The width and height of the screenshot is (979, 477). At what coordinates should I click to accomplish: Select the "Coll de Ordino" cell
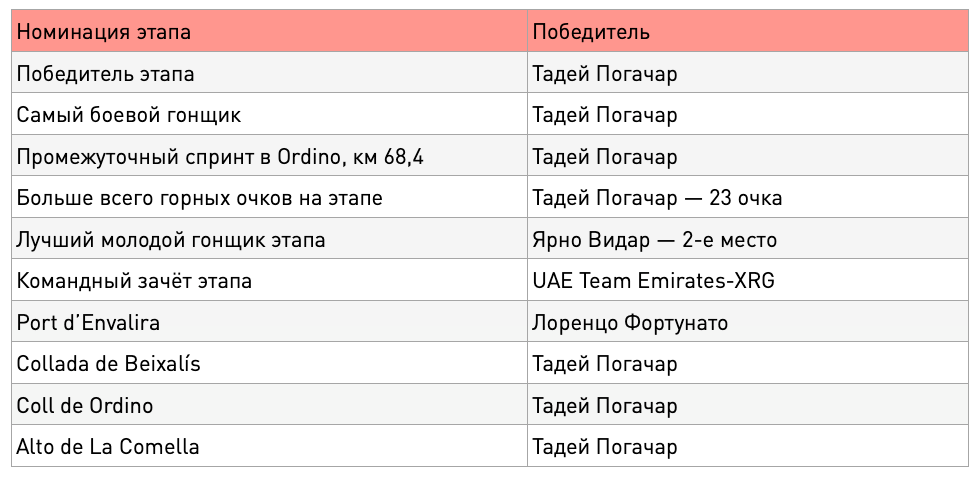[x=269, y=404]
